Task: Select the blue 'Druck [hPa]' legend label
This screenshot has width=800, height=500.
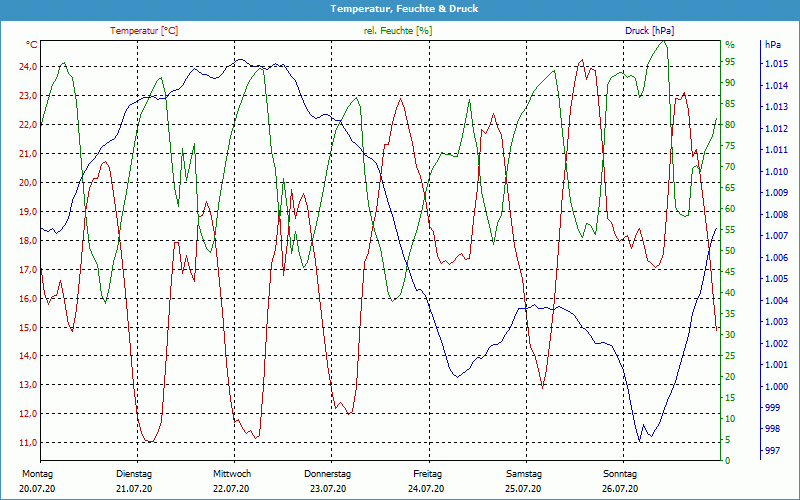Action: [649, 31]
